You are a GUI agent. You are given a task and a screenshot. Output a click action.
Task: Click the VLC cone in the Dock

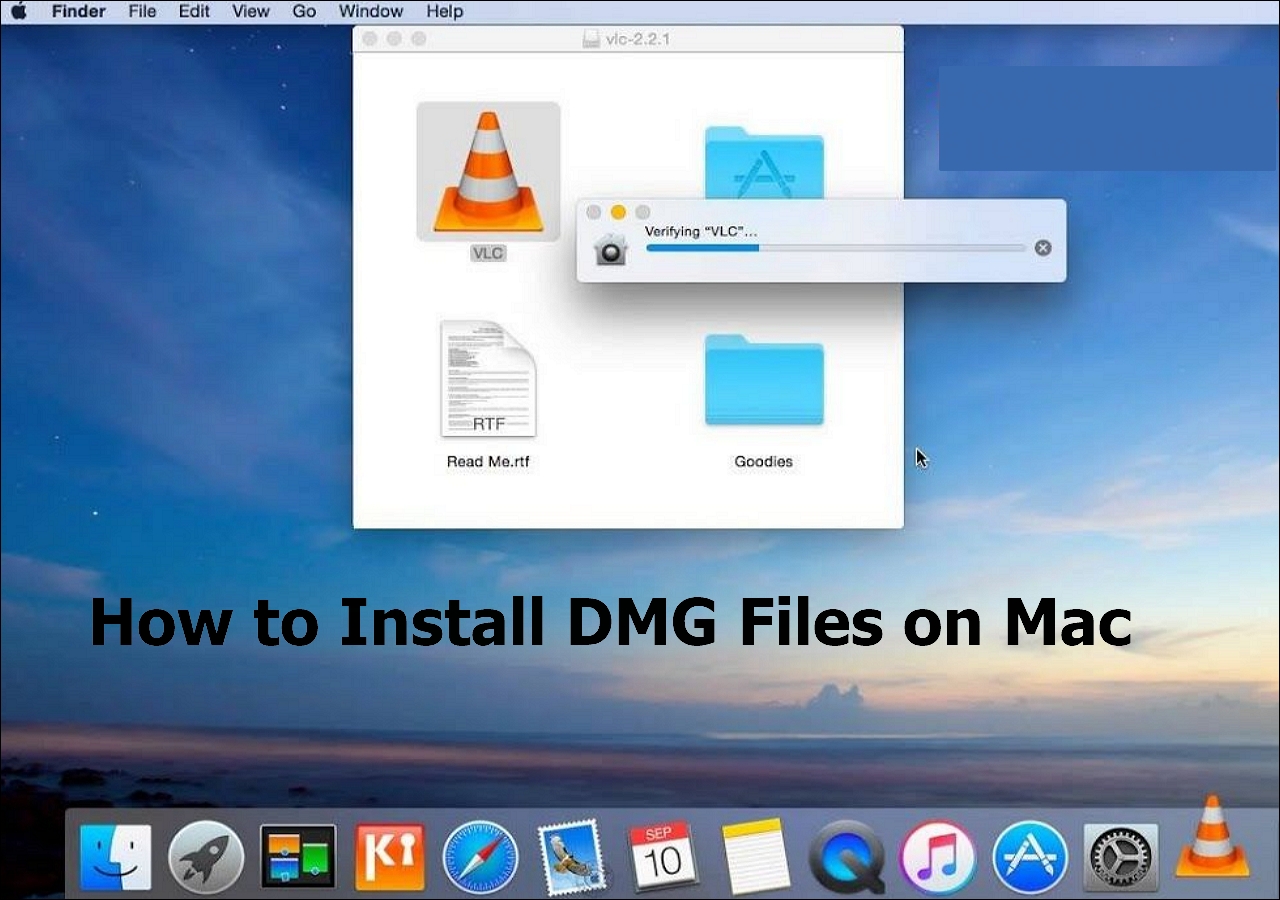(x=1212, y=838)
